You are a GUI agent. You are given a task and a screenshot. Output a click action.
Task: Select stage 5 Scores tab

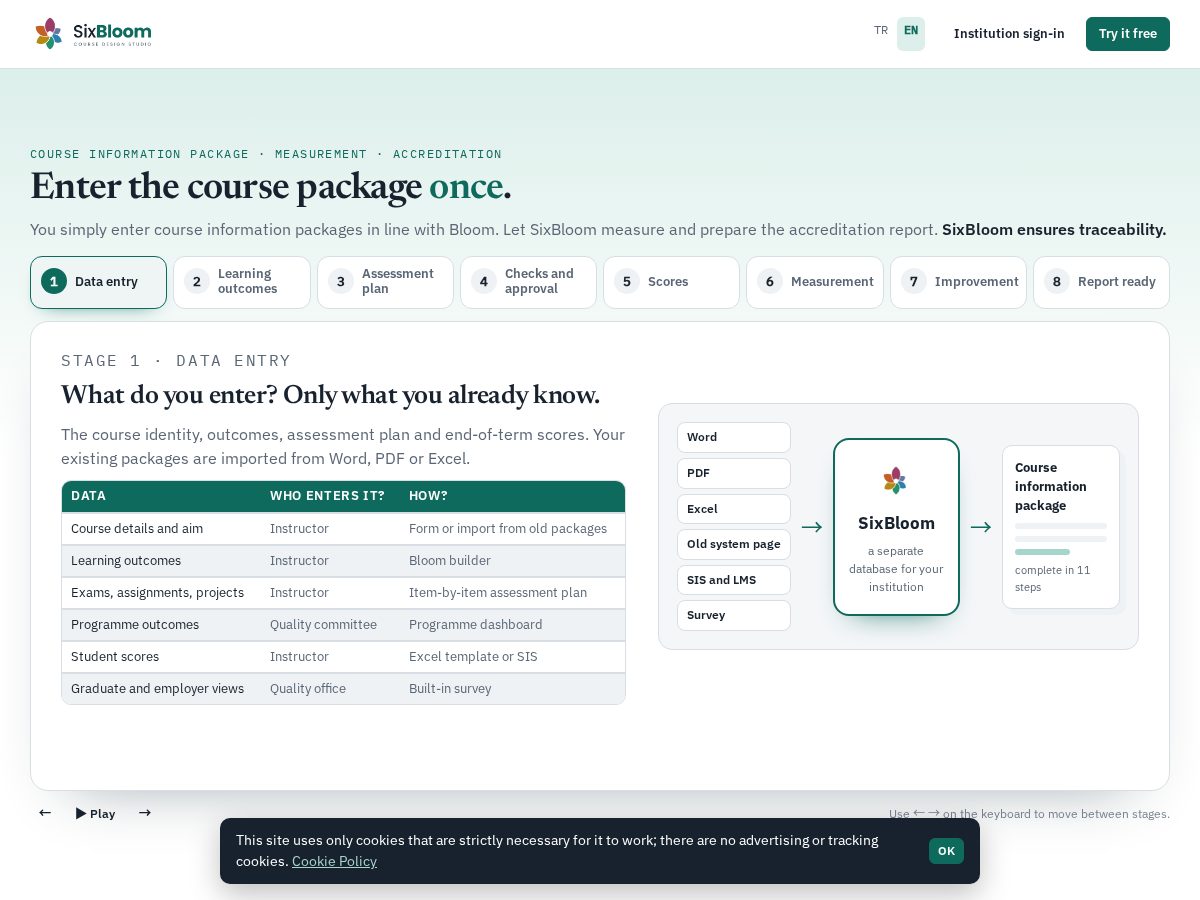point(671,282)
